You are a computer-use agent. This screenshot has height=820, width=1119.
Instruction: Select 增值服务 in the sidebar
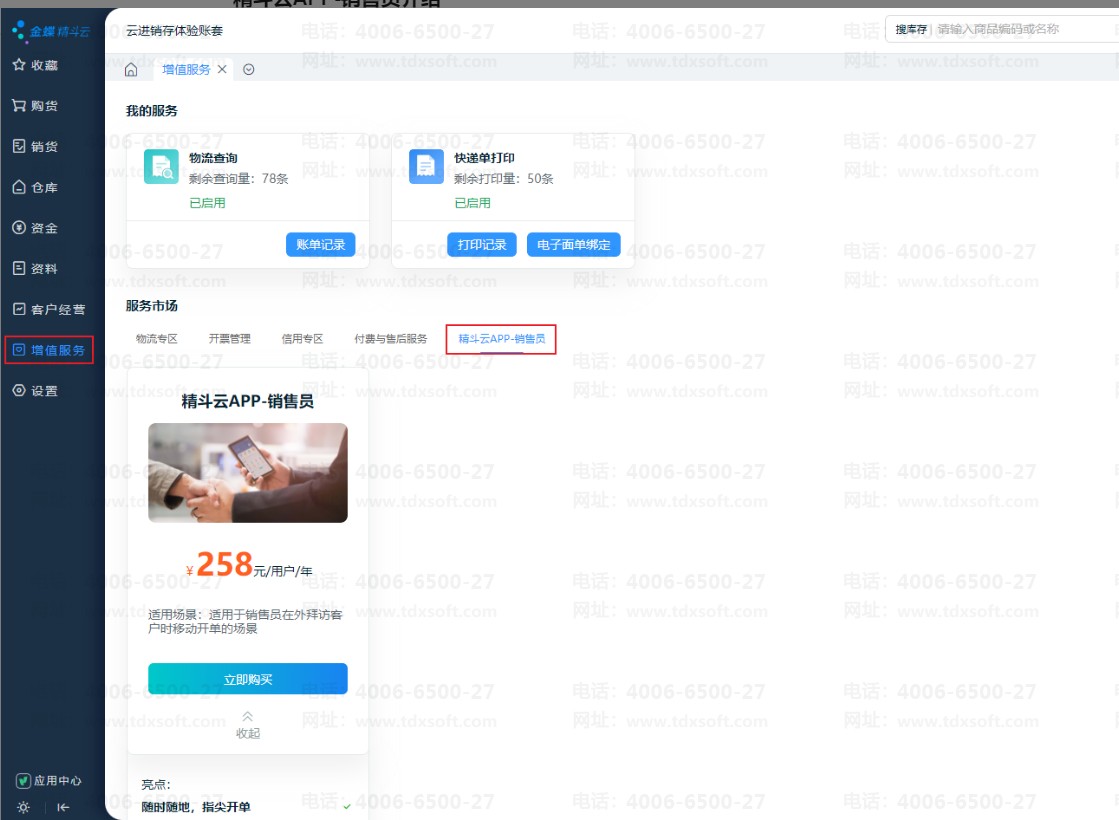click(x=49, y=350)
